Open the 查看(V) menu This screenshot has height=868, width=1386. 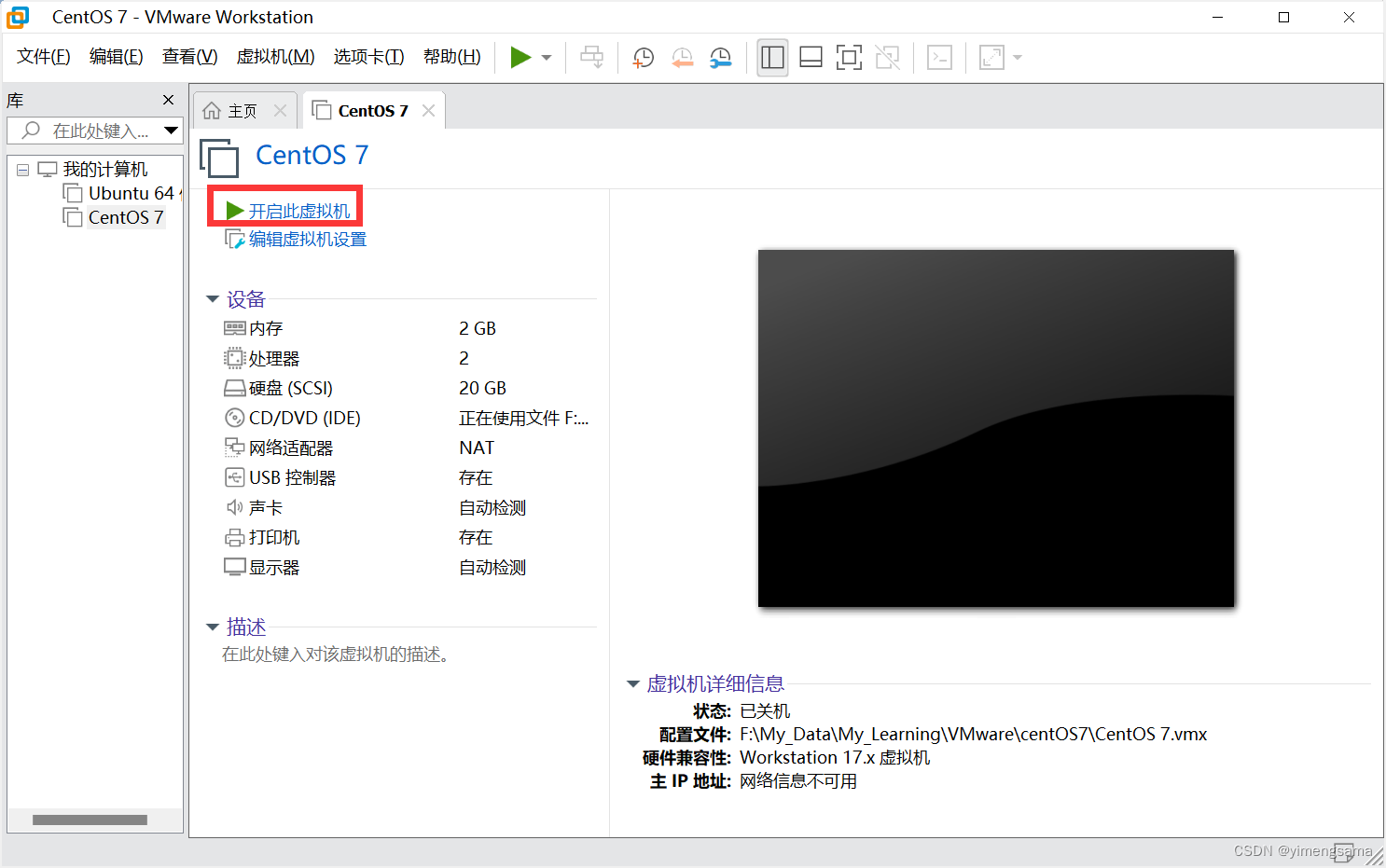pos(189,57)
